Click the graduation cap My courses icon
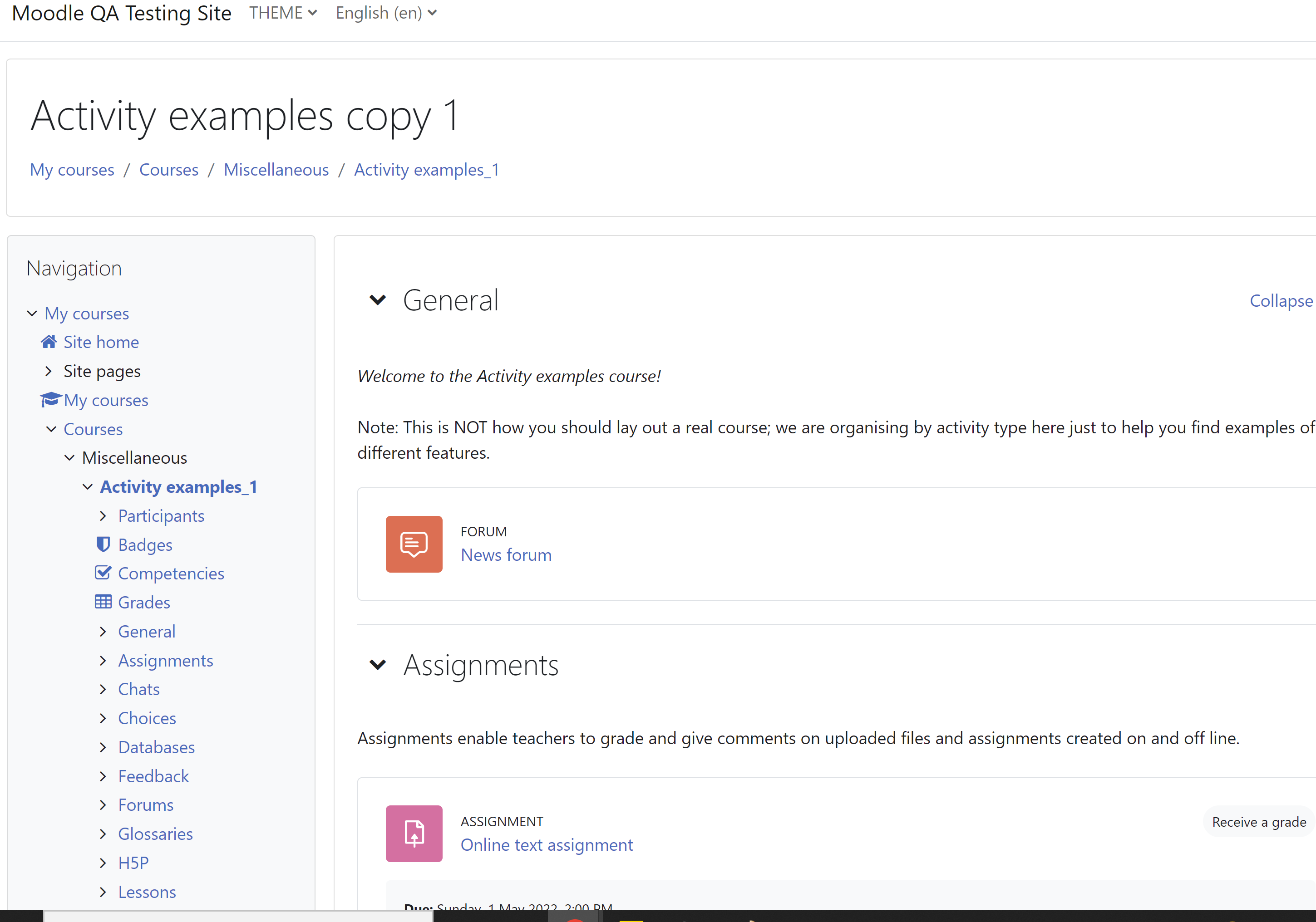The height and width of the screenshot is (922, 1316). click(x=50, y=399)
